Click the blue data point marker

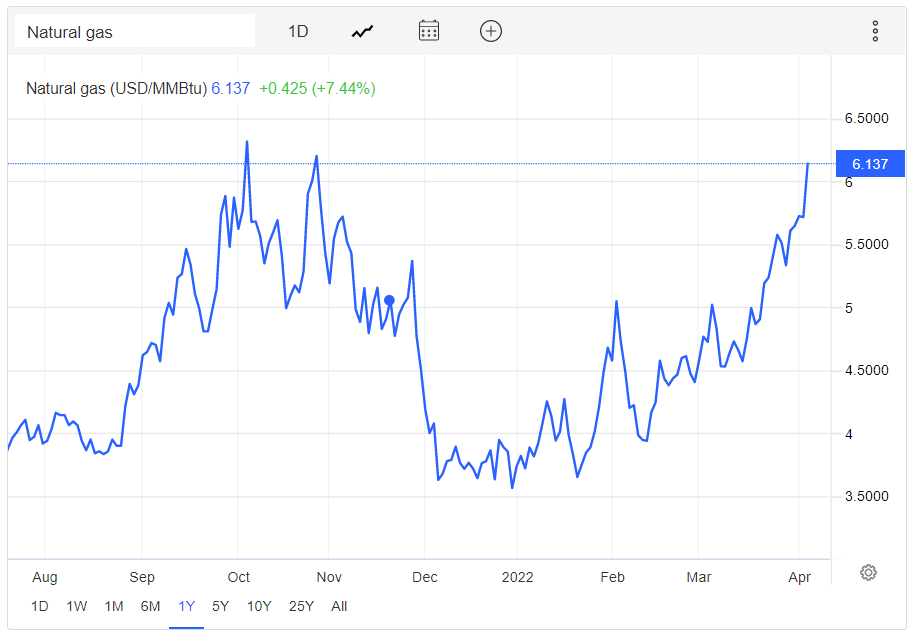coord(389,300)
